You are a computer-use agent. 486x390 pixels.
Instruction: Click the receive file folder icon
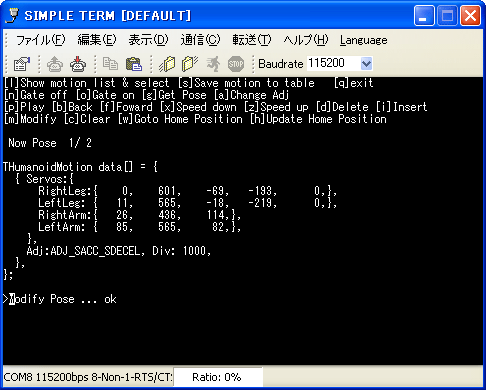pos(190,64)
